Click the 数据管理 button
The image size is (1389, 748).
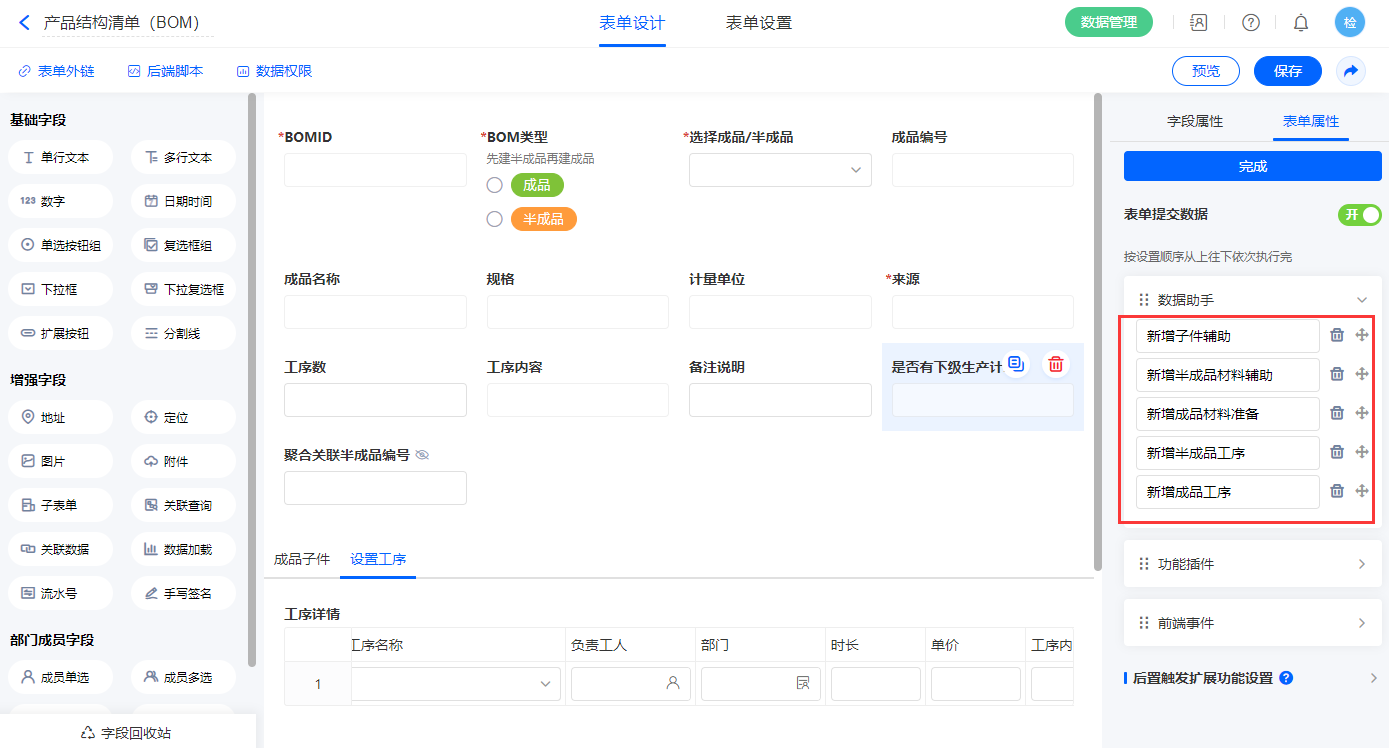click(x=1109, y=22)
